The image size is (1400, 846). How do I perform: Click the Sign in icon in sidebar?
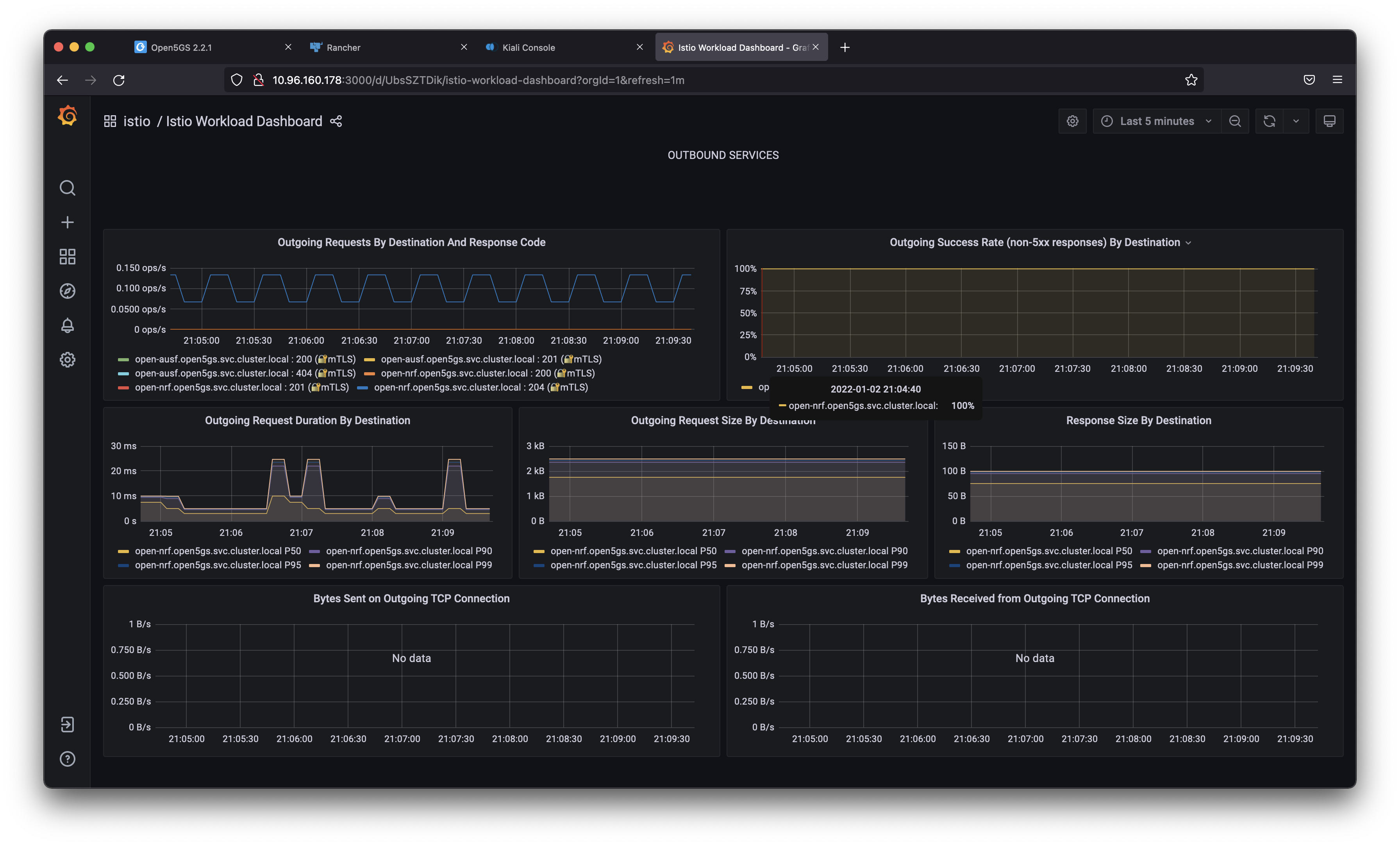coord(68,725)
